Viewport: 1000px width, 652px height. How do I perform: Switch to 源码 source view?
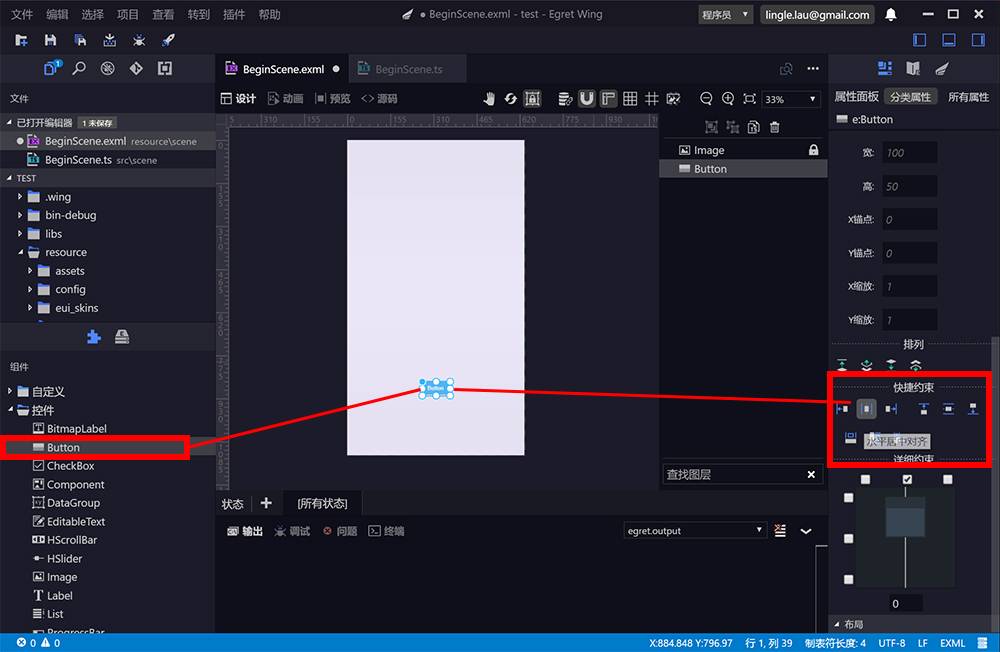(x=379, y=98)
